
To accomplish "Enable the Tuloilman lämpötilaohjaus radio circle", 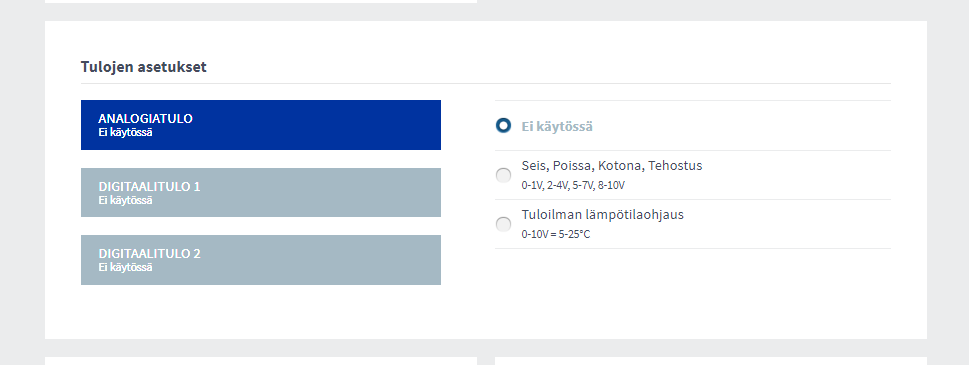I will click(x=504, y=225).
